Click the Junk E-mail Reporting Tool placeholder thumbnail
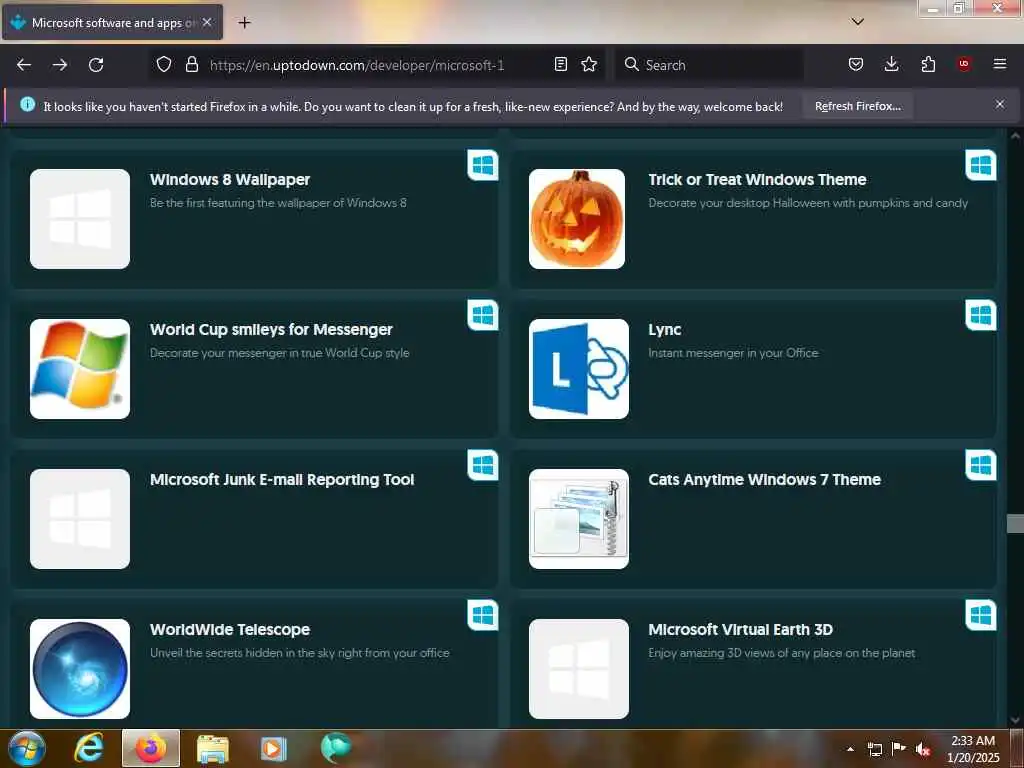 point(80,519)
